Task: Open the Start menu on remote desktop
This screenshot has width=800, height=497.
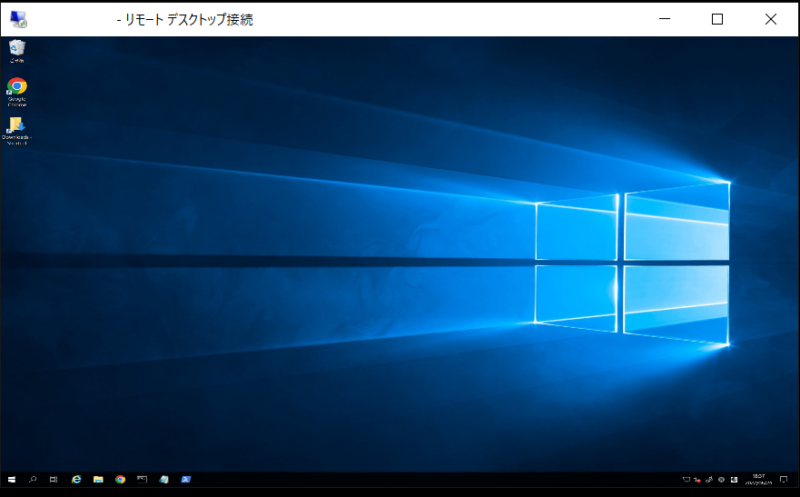Action: [x=12, y=480]
